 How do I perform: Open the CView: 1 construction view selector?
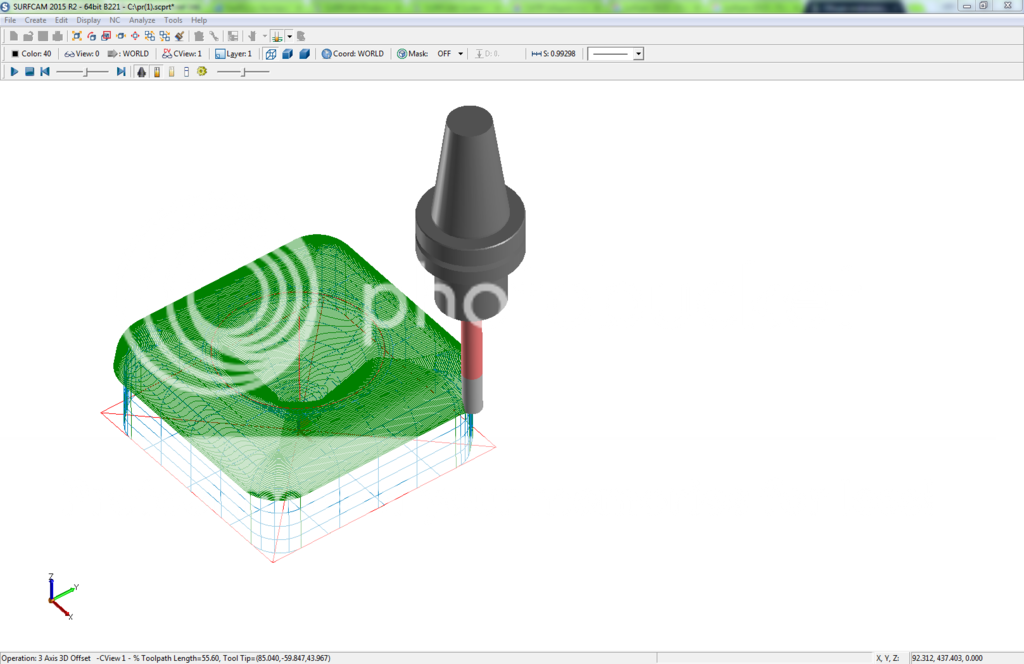182,54
